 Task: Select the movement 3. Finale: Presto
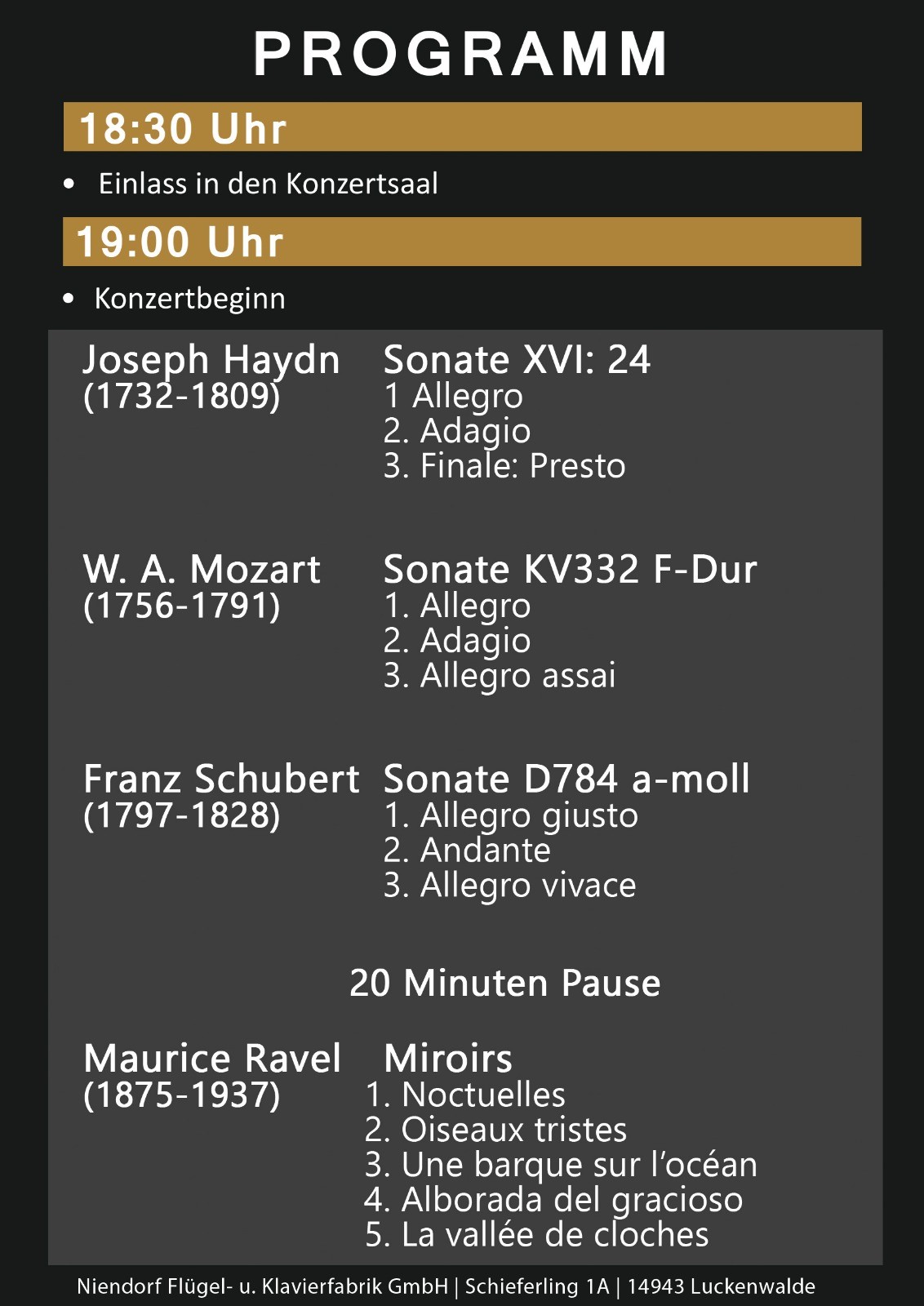[504, 466]
